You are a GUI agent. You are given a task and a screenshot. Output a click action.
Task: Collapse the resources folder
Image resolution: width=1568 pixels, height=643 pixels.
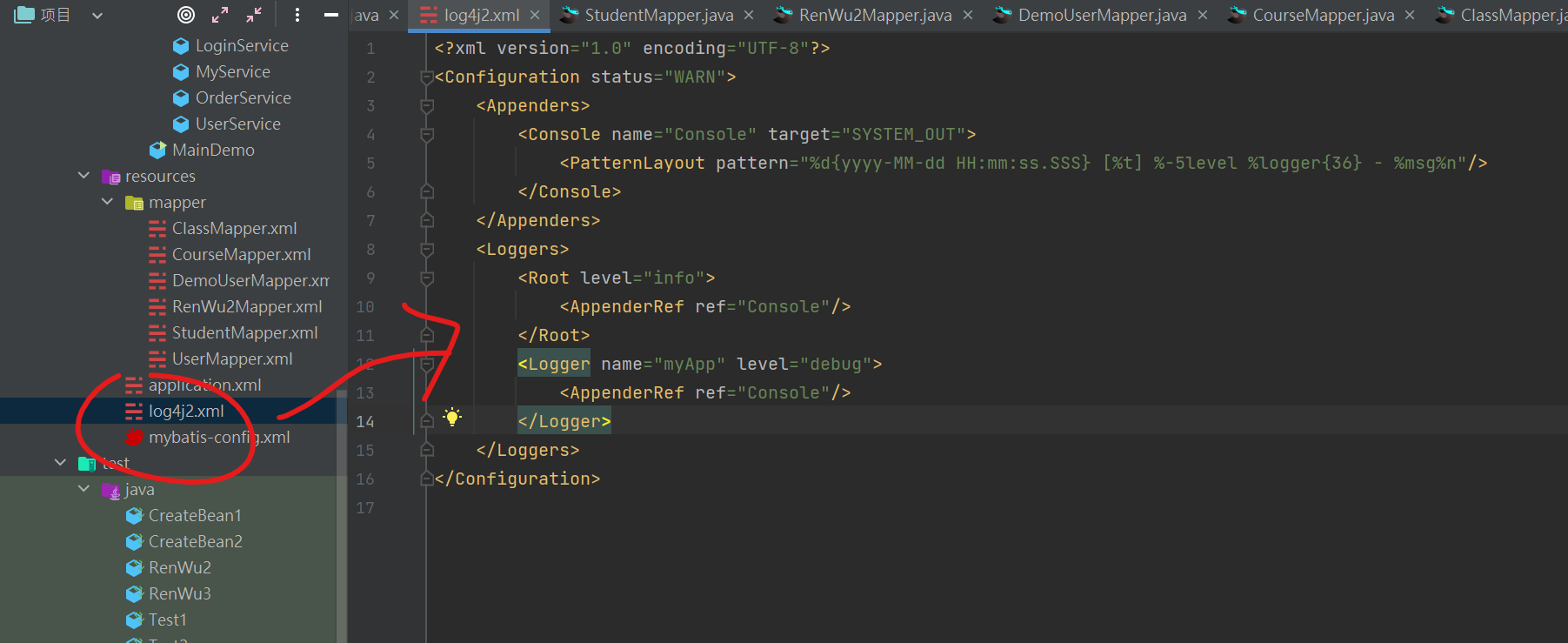pos(84,176)
